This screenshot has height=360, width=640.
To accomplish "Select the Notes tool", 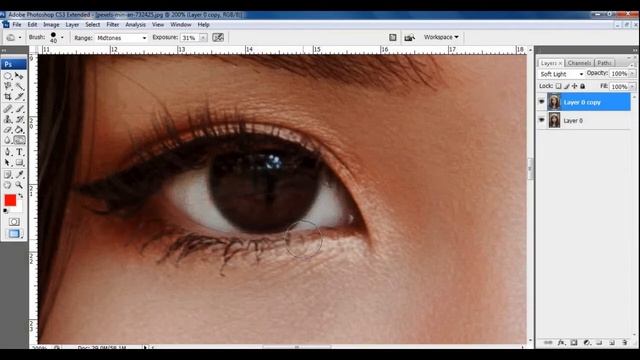I will tap(8, 175).
